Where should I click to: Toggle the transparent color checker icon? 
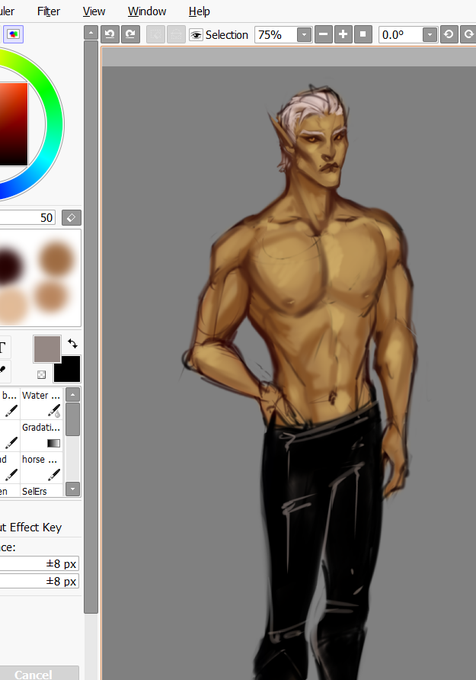(41, 374)
